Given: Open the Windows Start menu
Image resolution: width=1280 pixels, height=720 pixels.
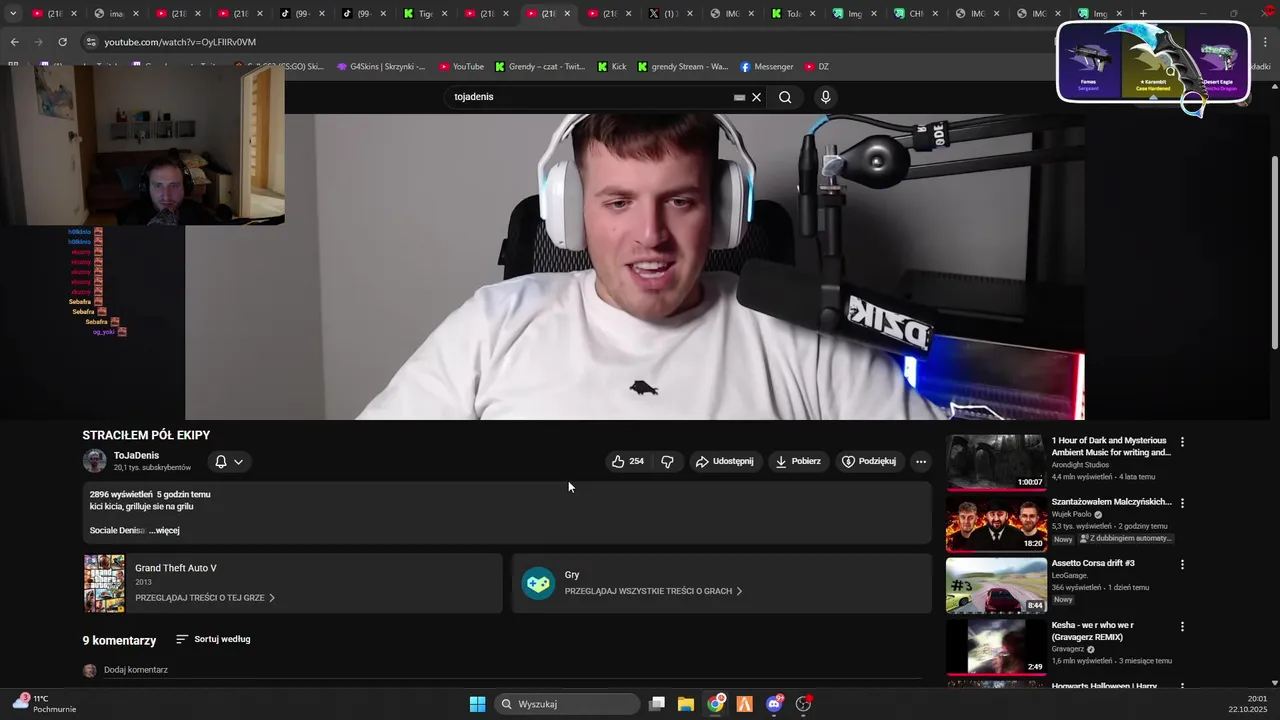Looking at the screenshot, I should (477, 704).
